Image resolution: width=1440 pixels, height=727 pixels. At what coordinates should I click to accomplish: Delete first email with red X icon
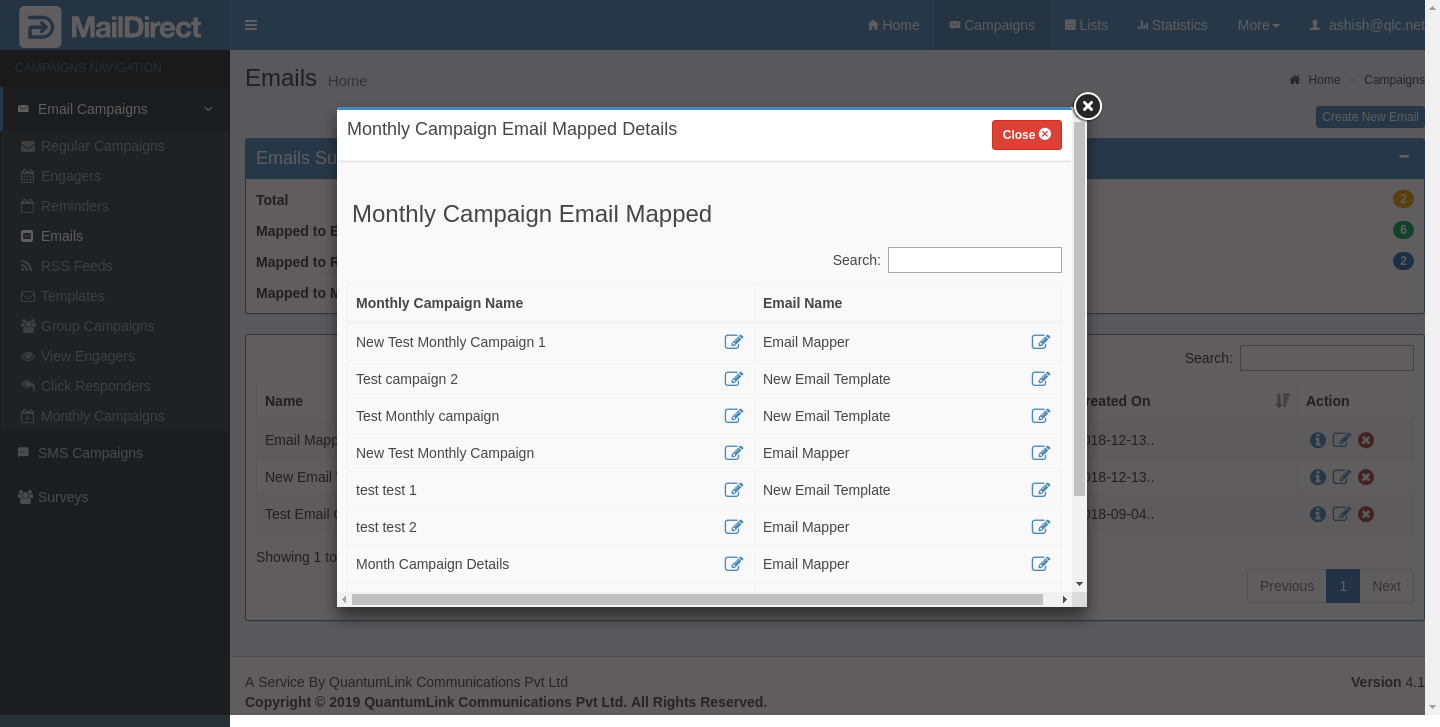pos(1366,440)
